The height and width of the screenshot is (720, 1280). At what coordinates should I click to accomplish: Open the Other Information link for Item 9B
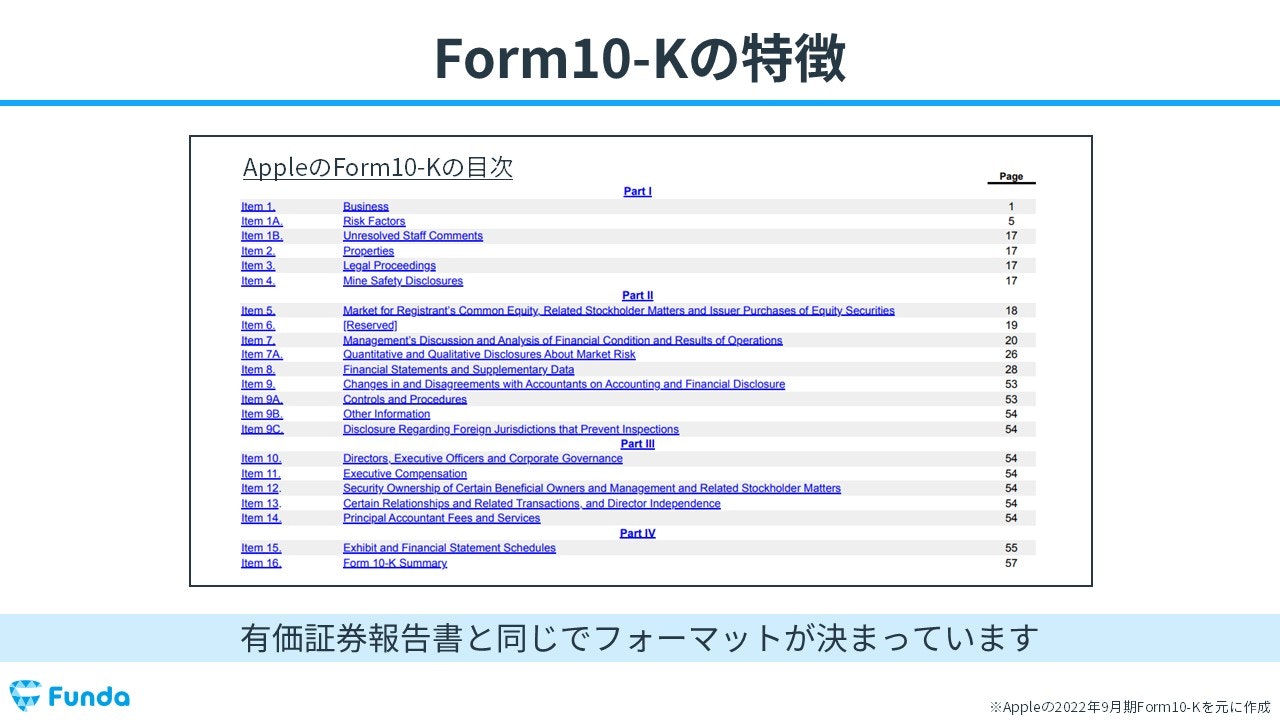point(386,413)
